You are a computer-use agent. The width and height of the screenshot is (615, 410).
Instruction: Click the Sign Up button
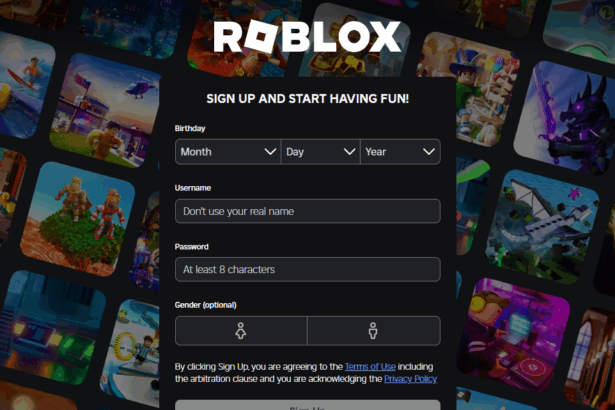(308, 405)
